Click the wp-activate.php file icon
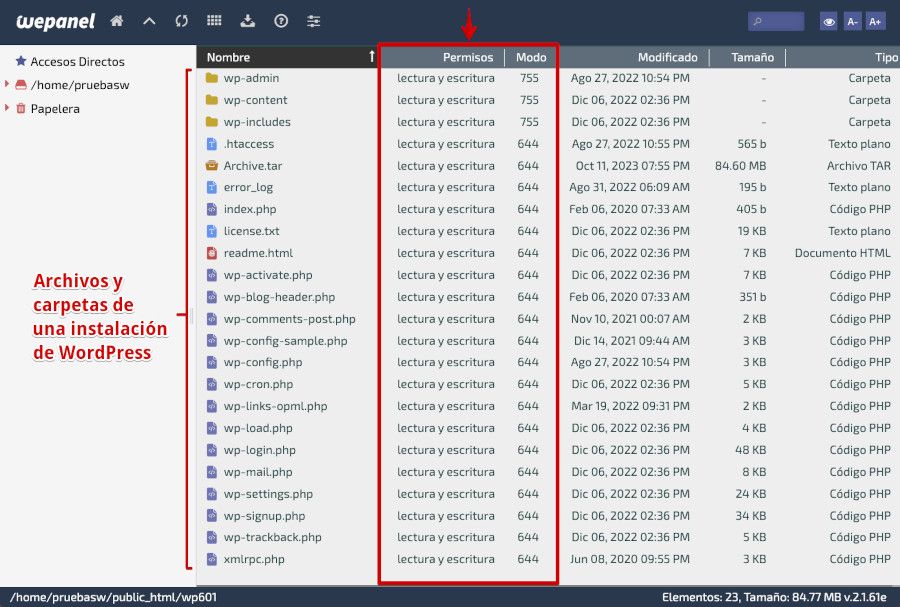 212,275
